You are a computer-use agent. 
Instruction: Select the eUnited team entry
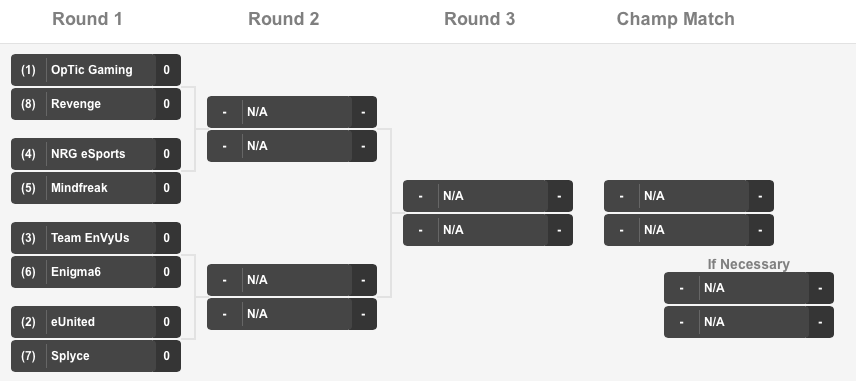96,322
